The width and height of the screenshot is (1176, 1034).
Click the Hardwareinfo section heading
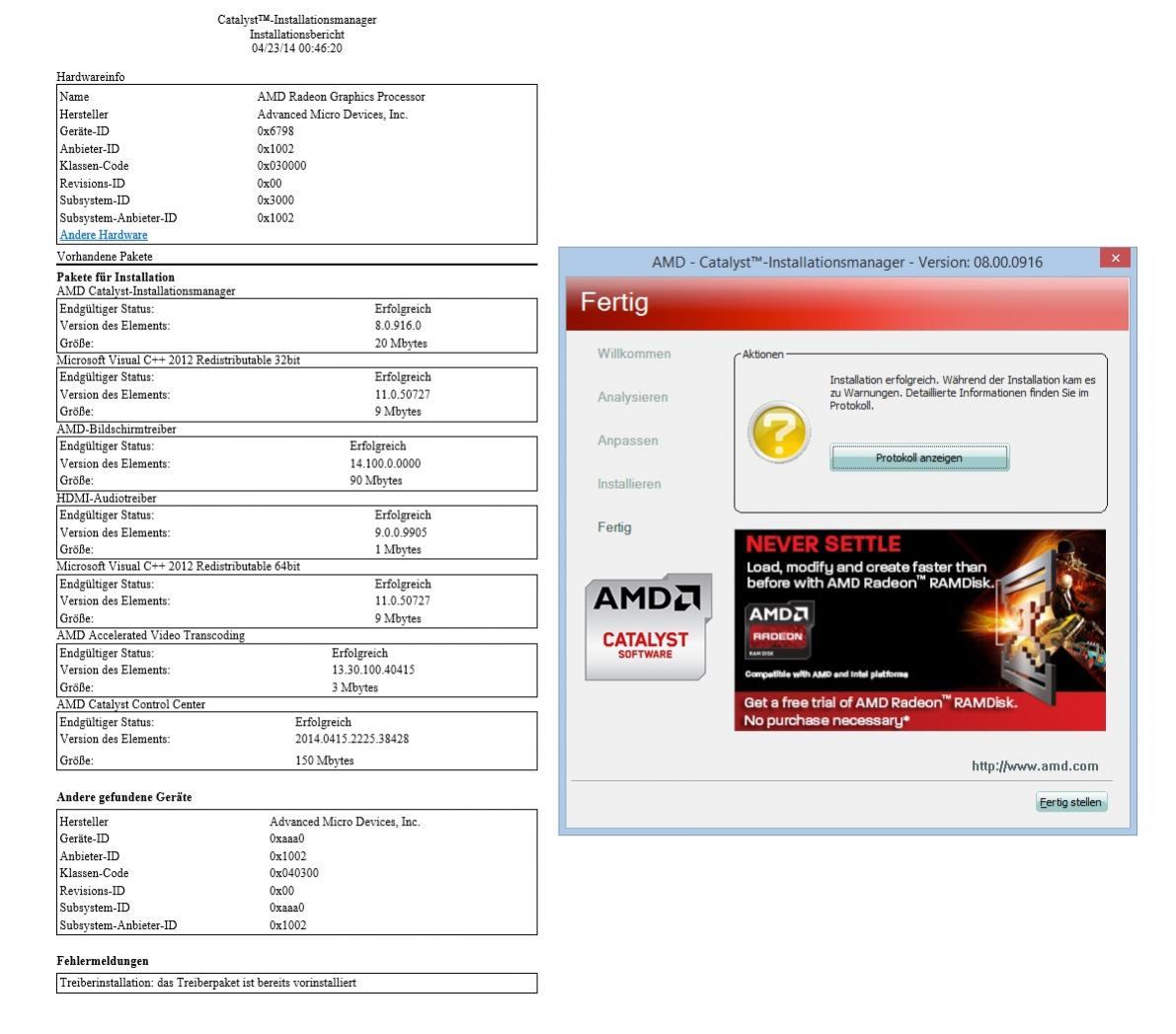click(x=91, y=77)
